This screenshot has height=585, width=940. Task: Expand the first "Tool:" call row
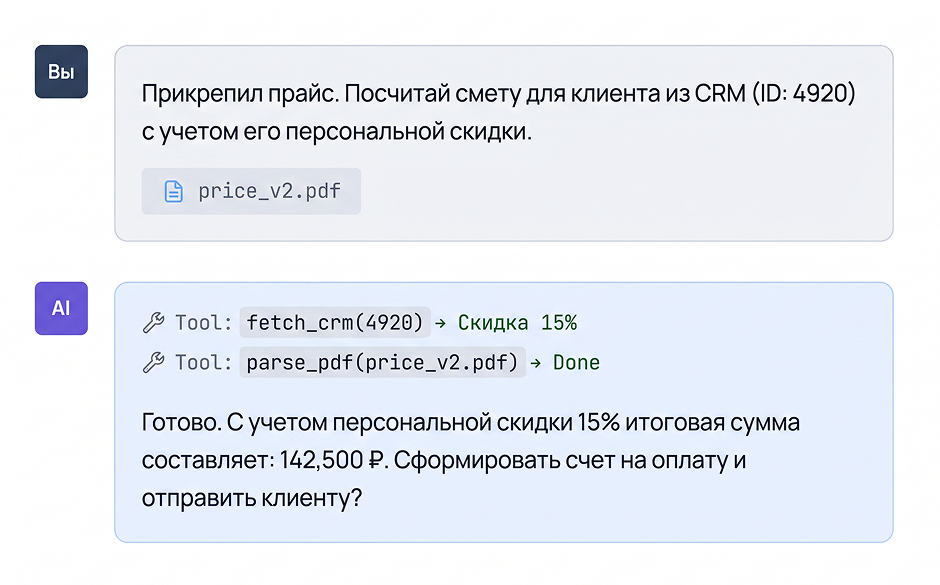click(360, 322)
